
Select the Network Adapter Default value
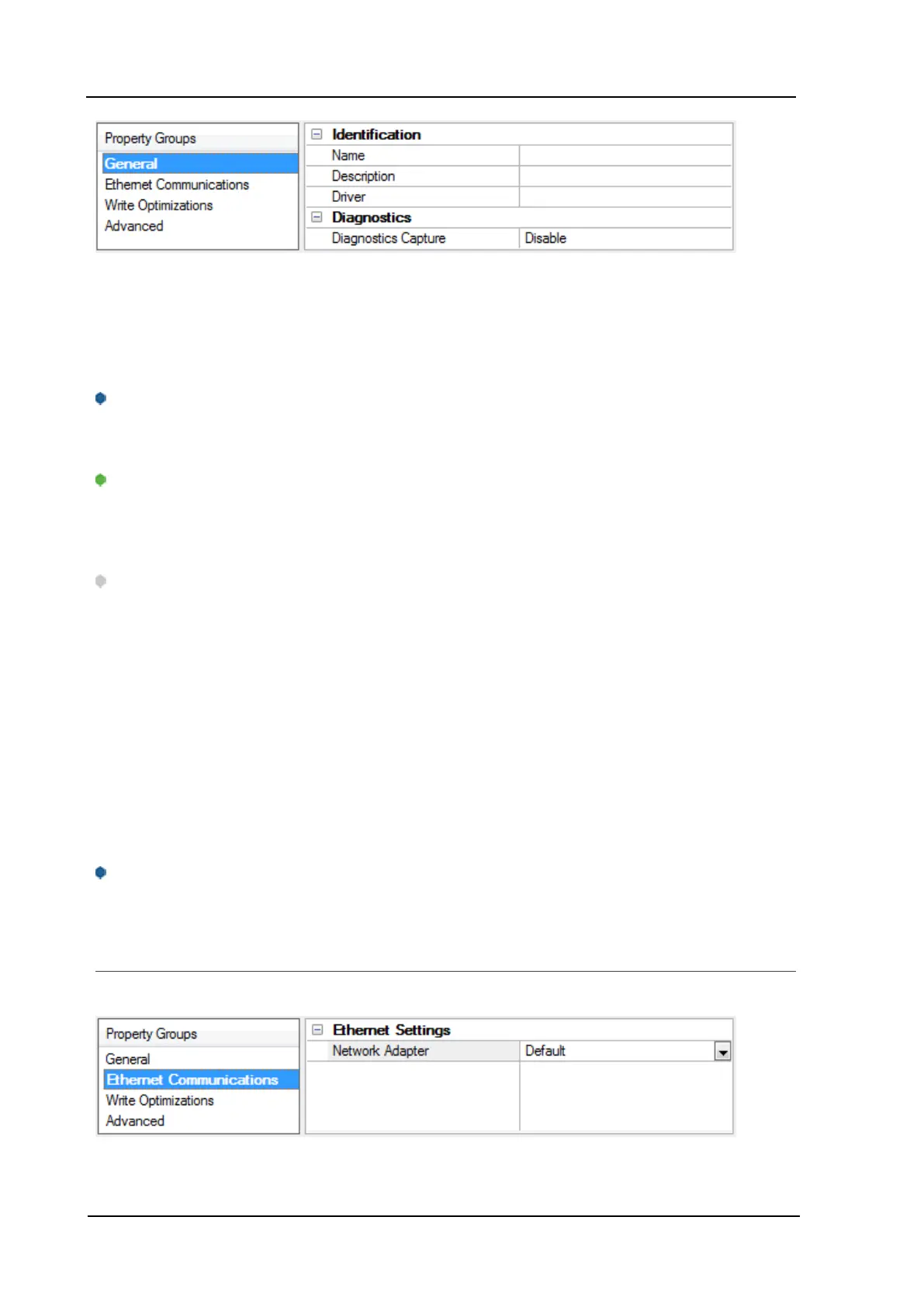click(x=618, y=1051)
